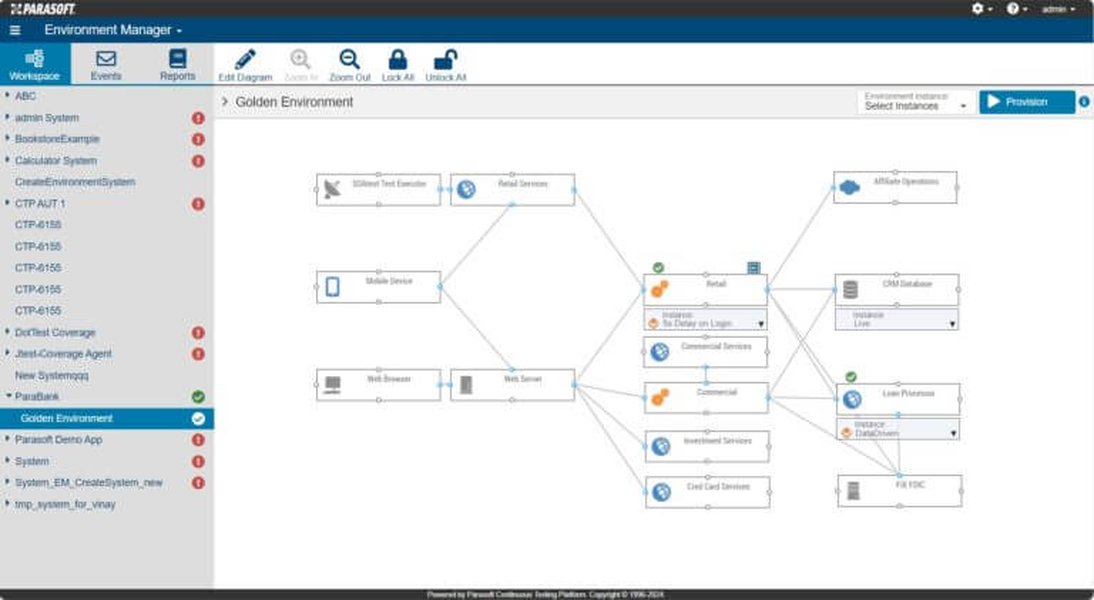Click the Unlock All open padlock icon
The width and height of the screenshot is (1094, 600).
[x=445, y=59]
